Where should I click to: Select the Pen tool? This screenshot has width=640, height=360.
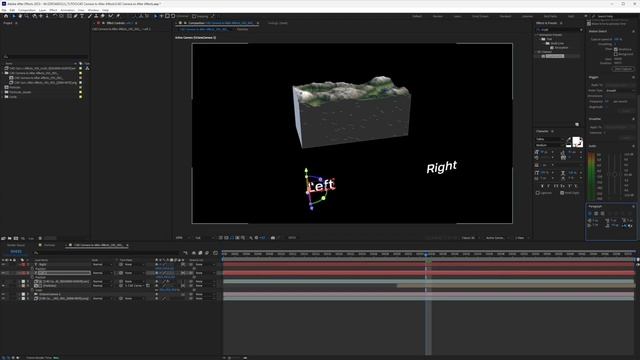click(75, 16)
